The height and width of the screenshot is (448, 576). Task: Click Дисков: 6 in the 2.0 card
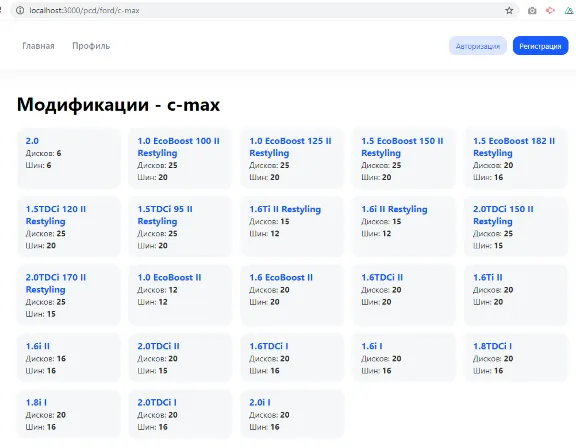click(43, 153)
